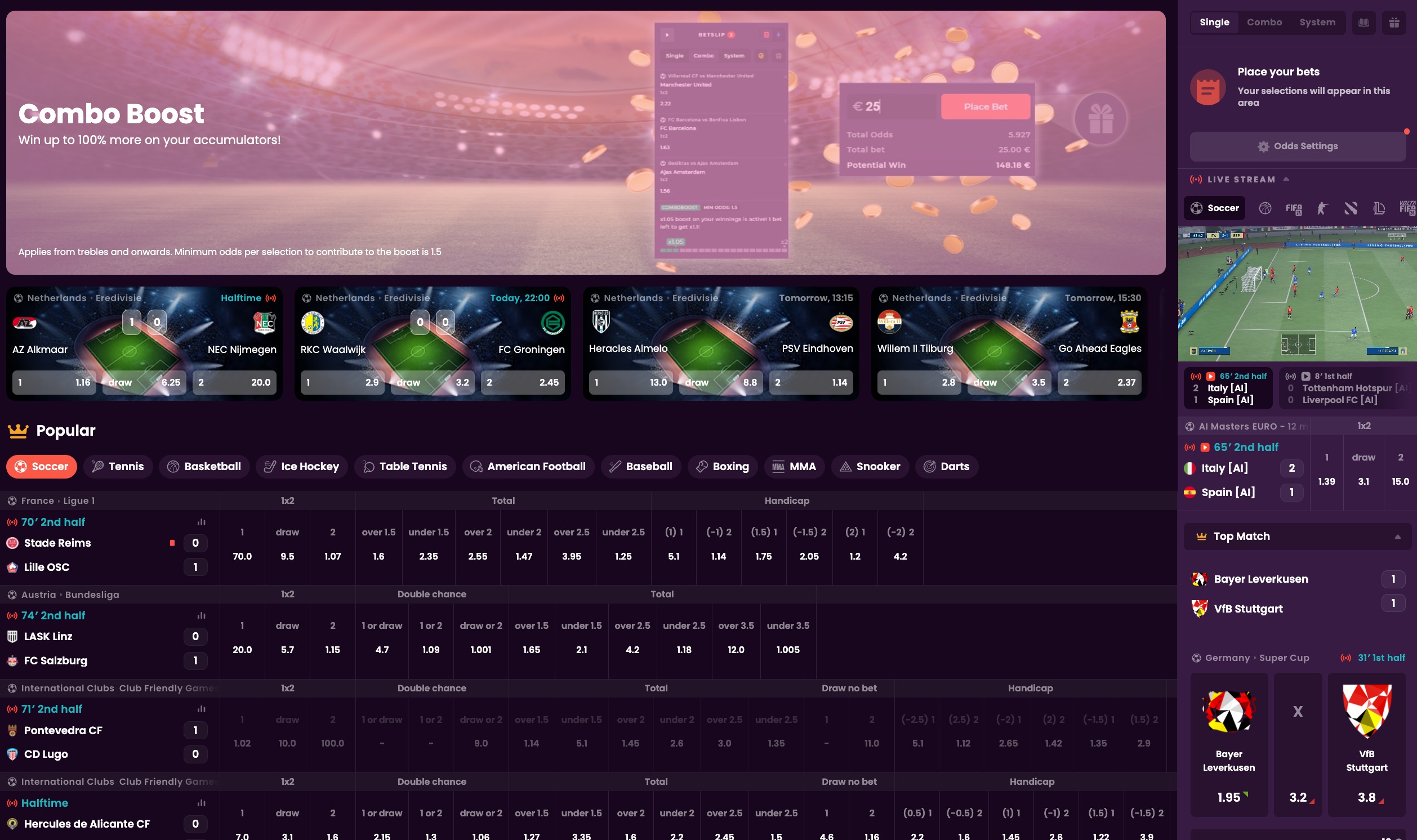Filter popular events by Table Tennis
This screenshot has height=840, width=1417.
[x=405, y=467]
